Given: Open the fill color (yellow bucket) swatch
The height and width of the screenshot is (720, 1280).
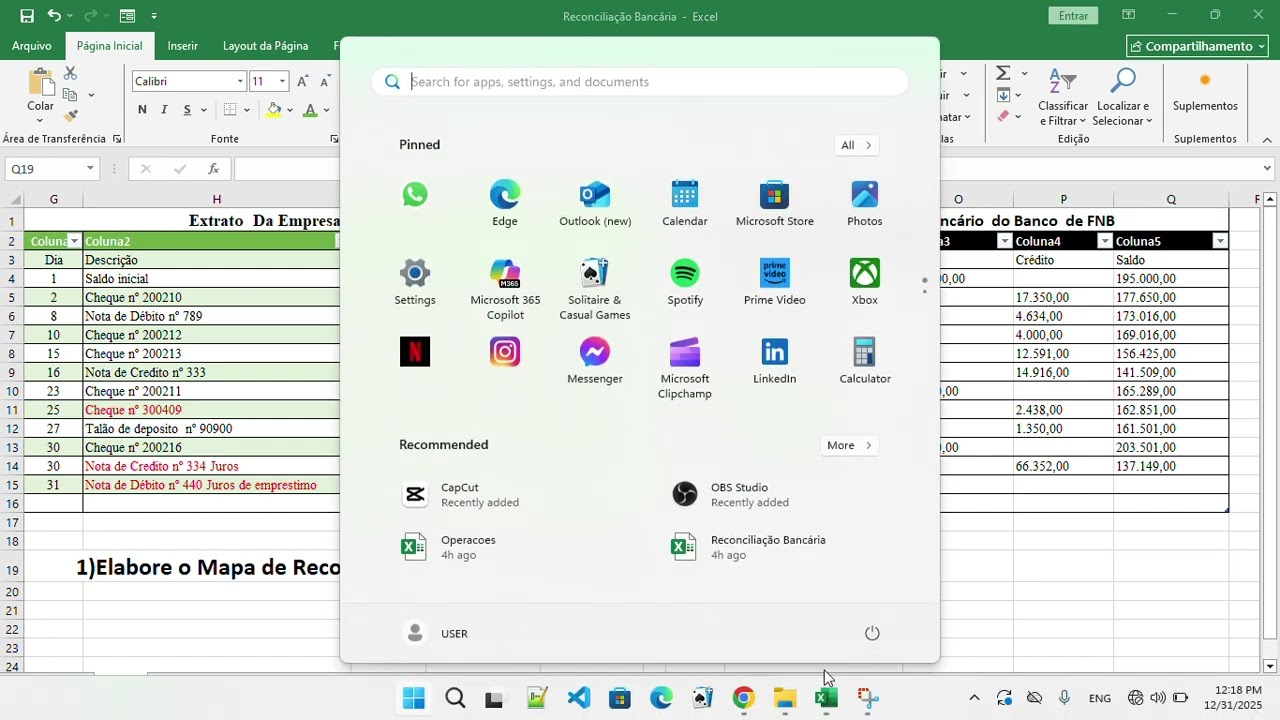Looking at the screenshot, I should [273, 110].
